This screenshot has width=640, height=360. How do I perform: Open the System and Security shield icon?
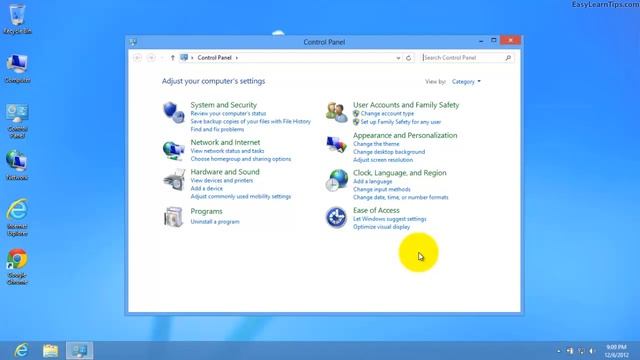(173, 112)
